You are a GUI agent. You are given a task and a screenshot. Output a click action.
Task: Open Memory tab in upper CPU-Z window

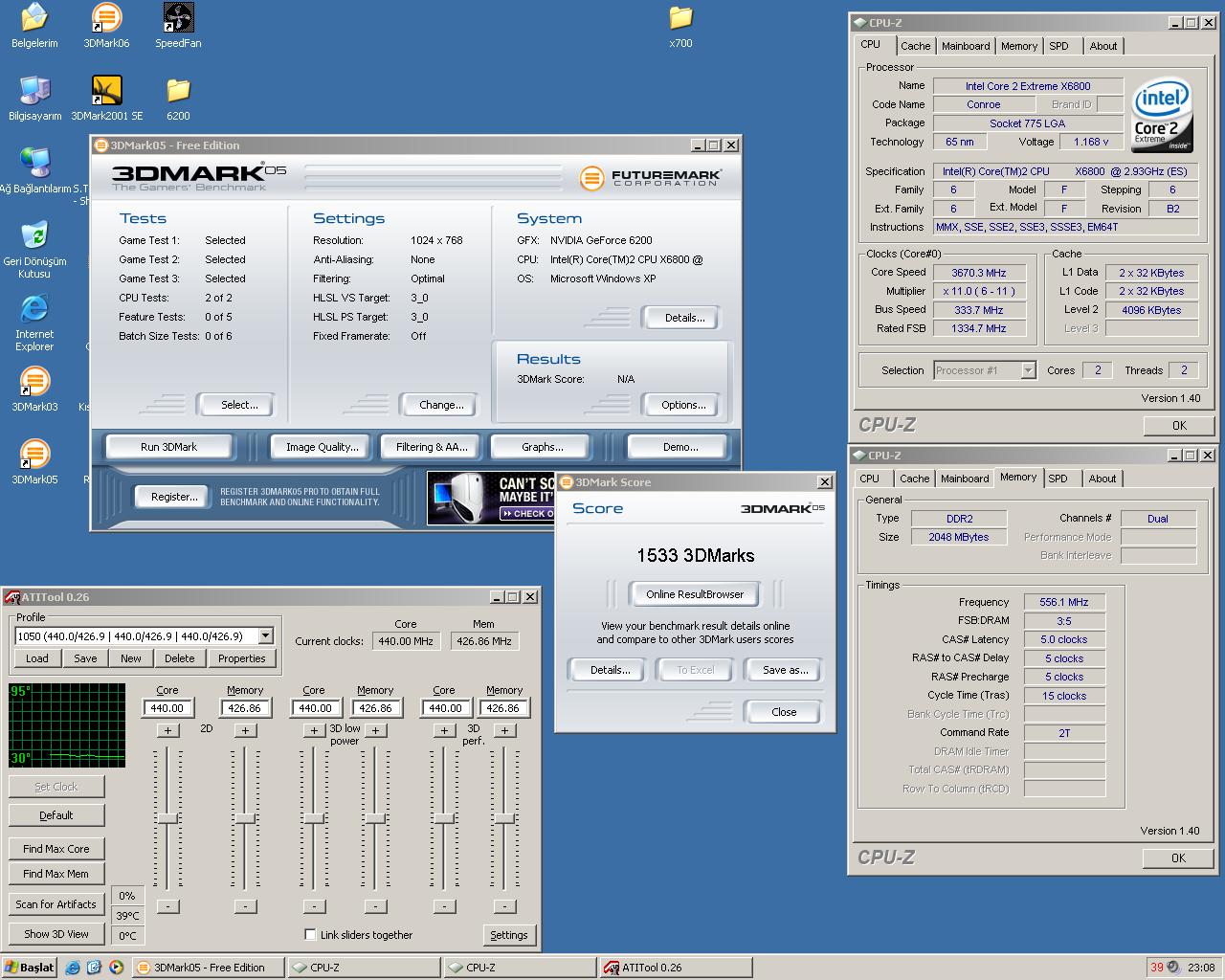click(1018, 46)
